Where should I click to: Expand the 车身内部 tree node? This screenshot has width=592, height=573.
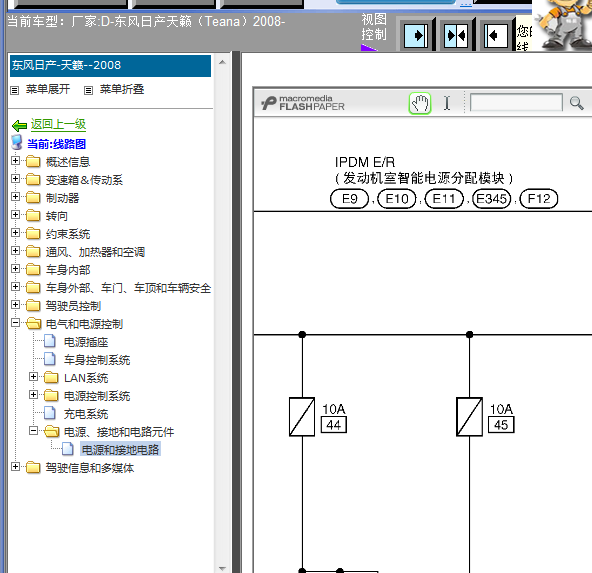click(x=15, y=268)
